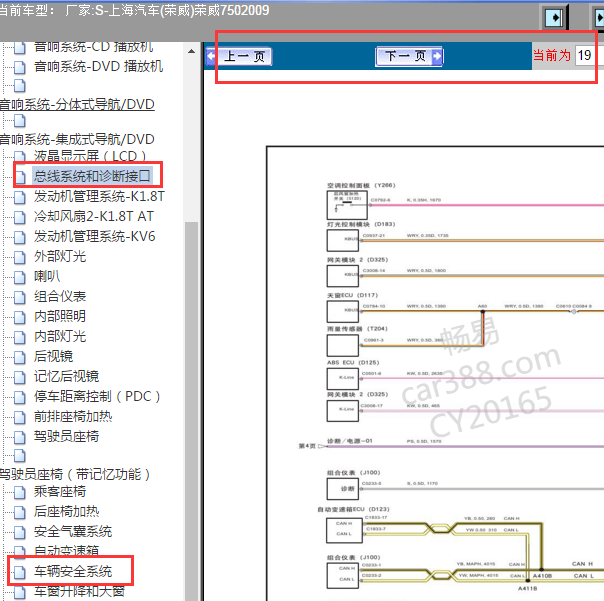Open 音响系统-DVD 播放机 entry
The image size is (604, 601).
coord(98,67)
